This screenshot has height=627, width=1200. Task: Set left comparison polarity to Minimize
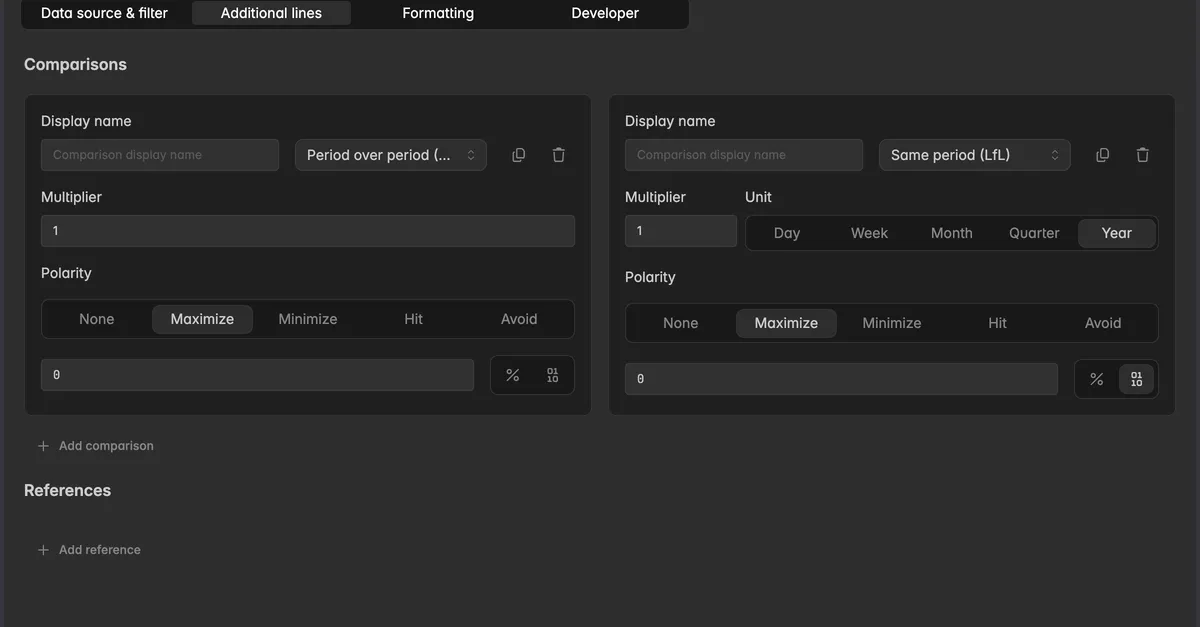click(x=308, y=319)
